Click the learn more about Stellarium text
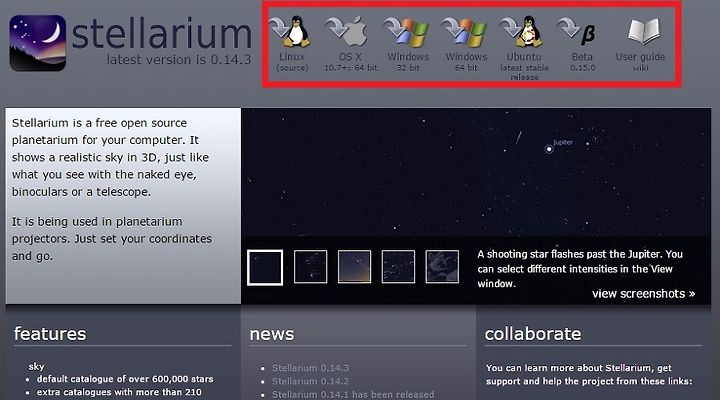Screen dimensions: 720x400 coord(589,374)
